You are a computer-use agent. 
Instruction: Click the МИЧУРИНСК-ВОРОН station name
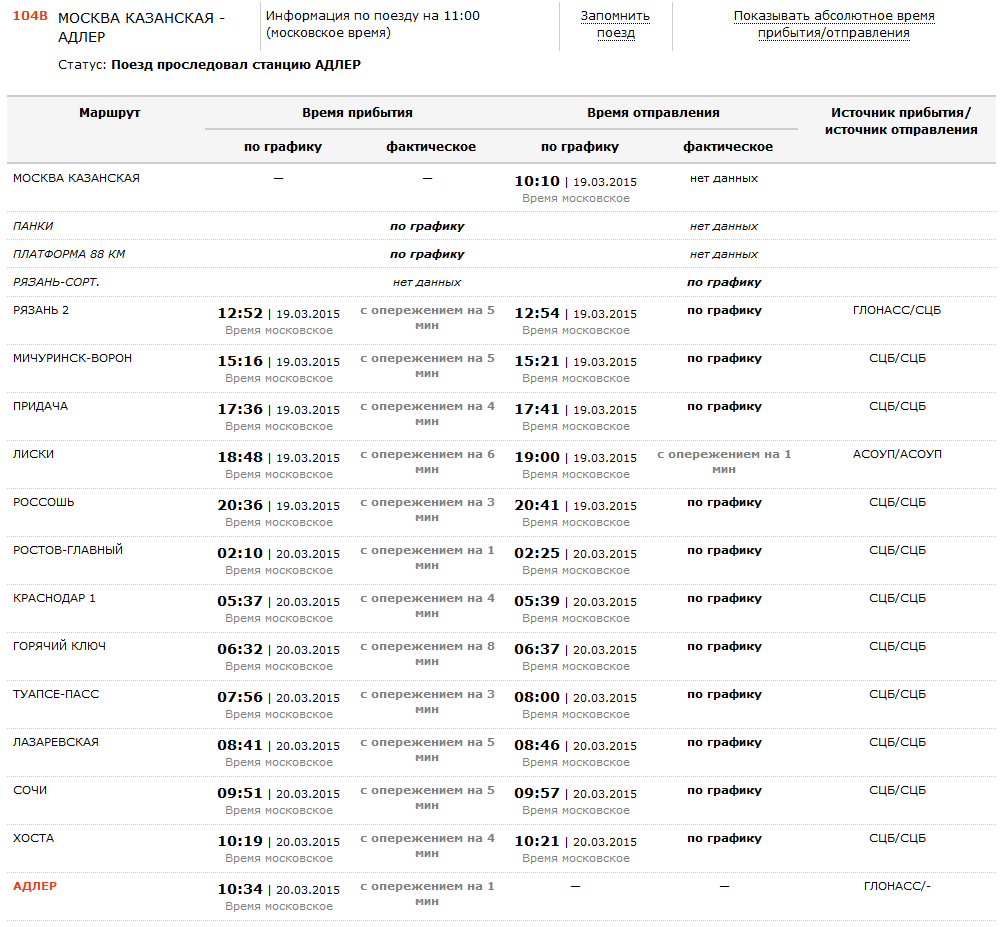point(72,358)
